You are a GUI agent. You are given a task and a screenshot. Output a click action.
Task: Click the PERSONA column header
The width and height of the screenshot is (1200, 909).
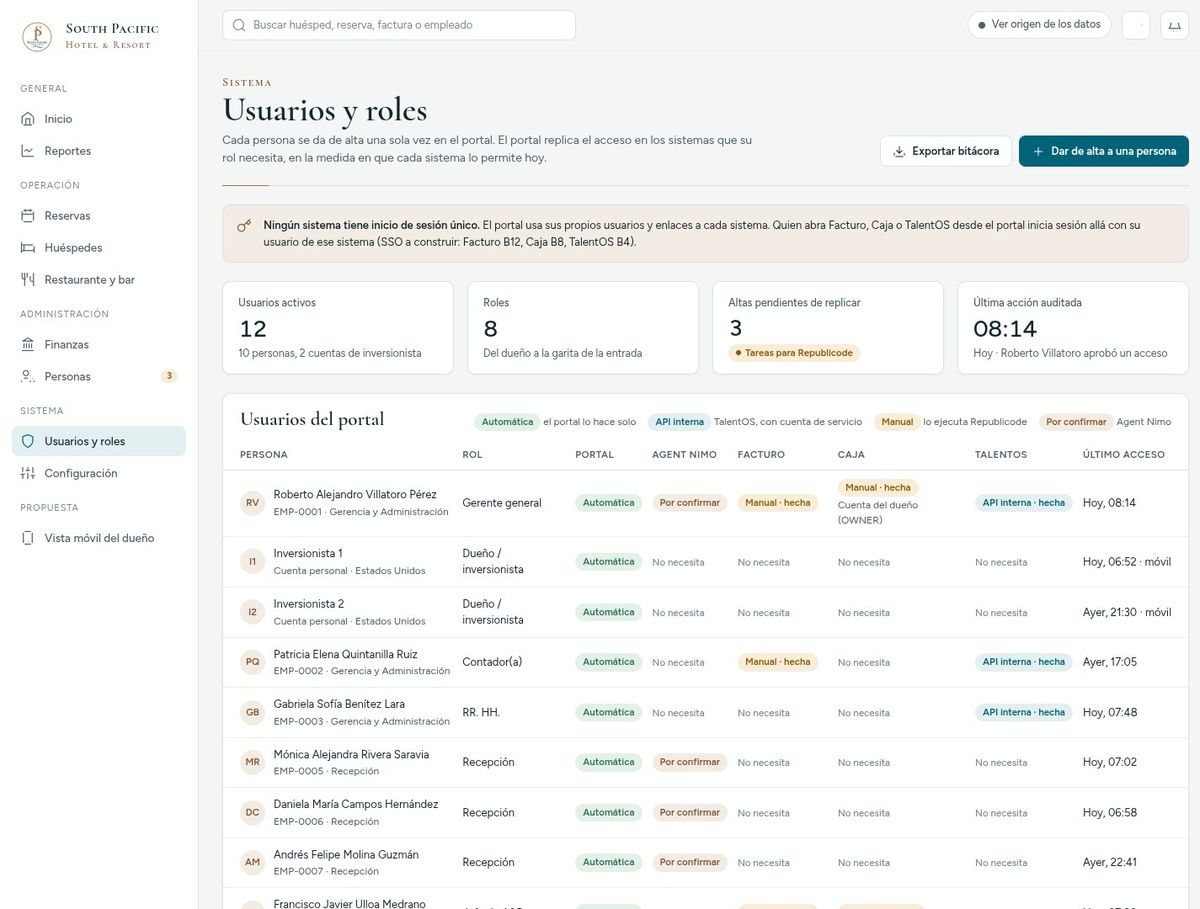[264, 455]
